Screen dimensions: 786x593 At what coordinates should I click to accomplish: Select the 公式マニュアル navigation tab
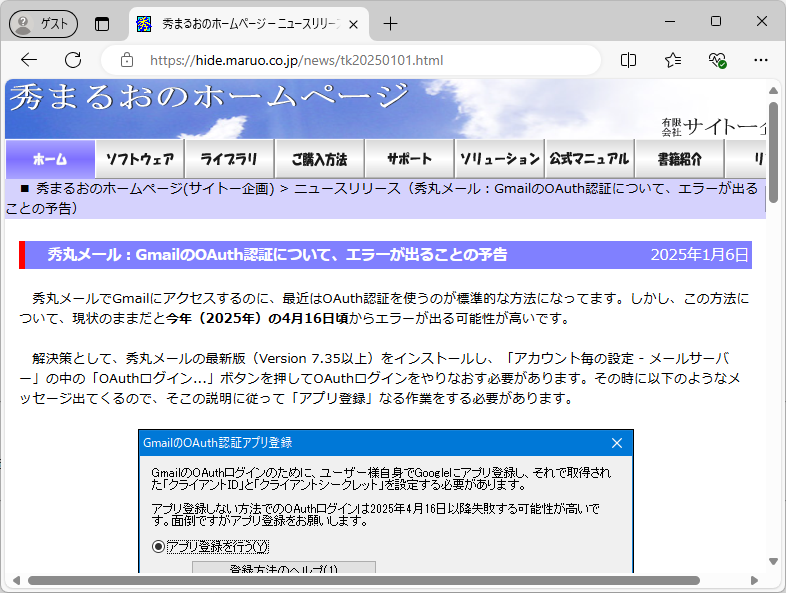(x=590, y=159)
